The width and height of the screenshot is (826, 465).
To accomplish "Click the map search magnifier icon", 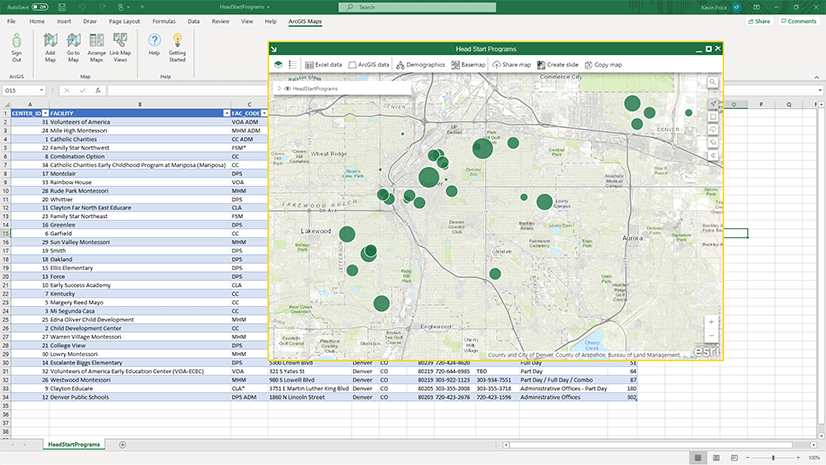I will click(x=711, y=84).
